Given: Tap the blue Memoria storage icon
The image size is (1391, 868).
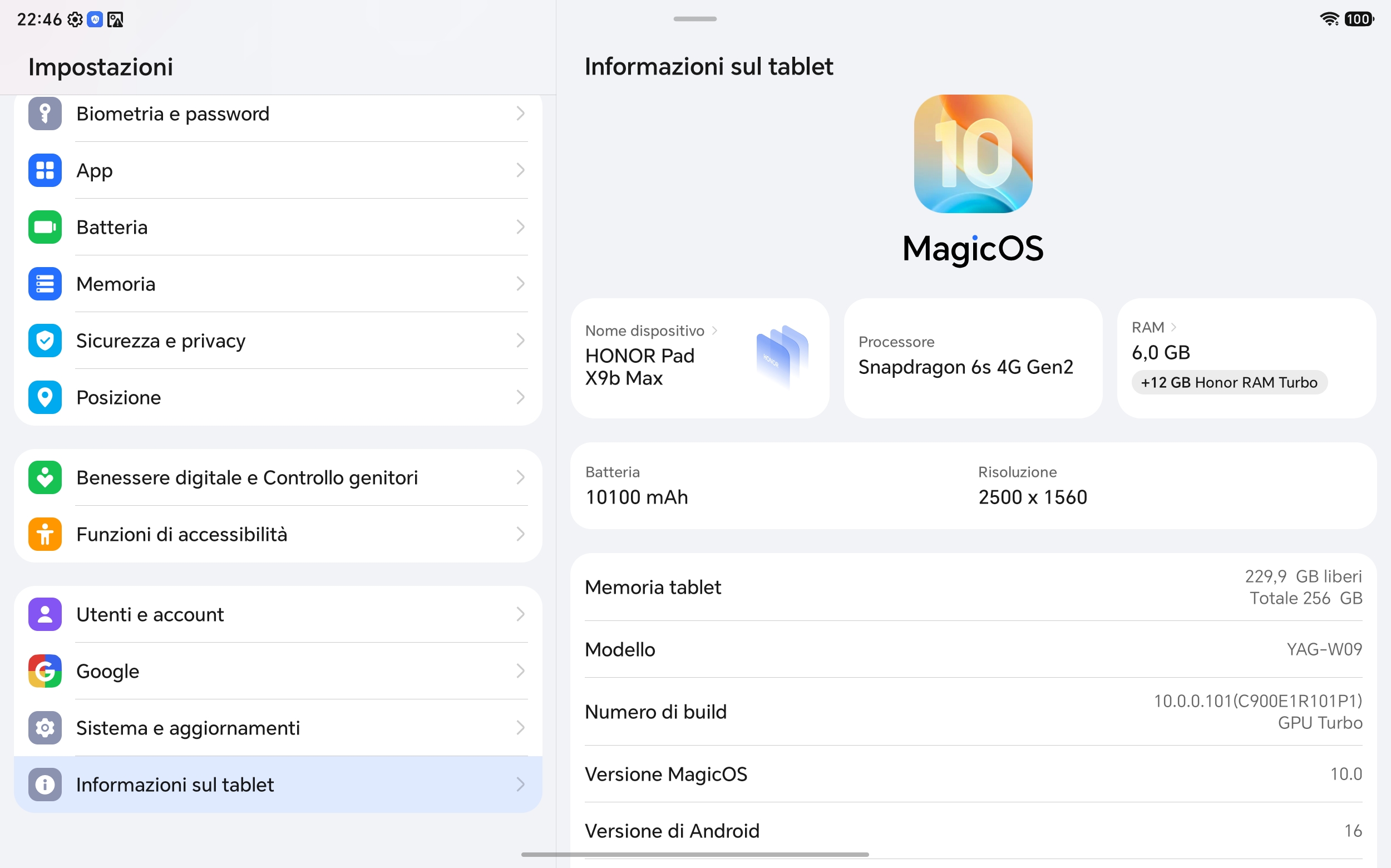Looking at the screenshot, I should pyautogui.click(x=45, y=284).
